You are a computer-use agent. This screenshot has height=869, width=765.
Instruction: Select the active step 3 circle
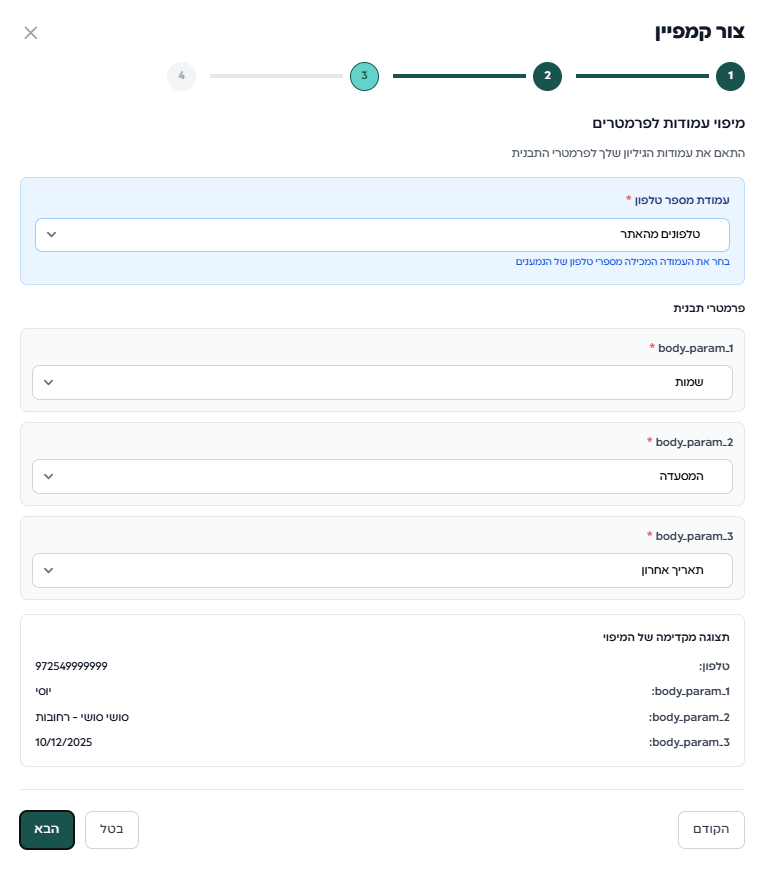[364, 76]
